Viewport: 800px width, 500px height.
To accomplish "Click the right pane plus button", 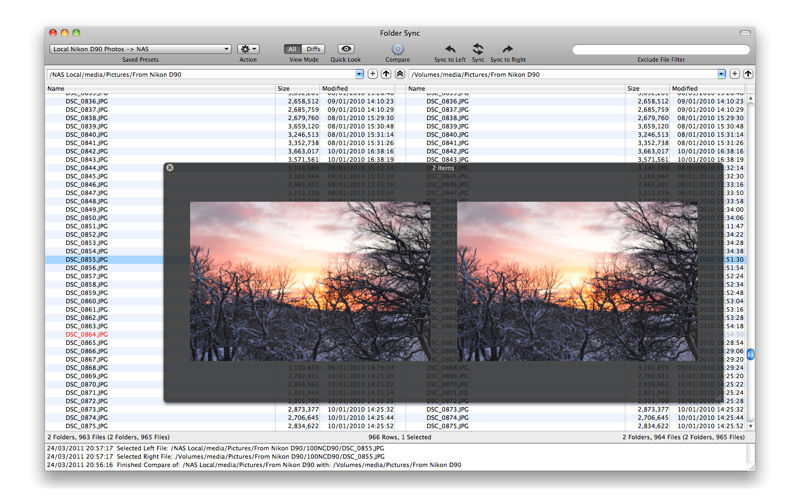I will point(735,74).
